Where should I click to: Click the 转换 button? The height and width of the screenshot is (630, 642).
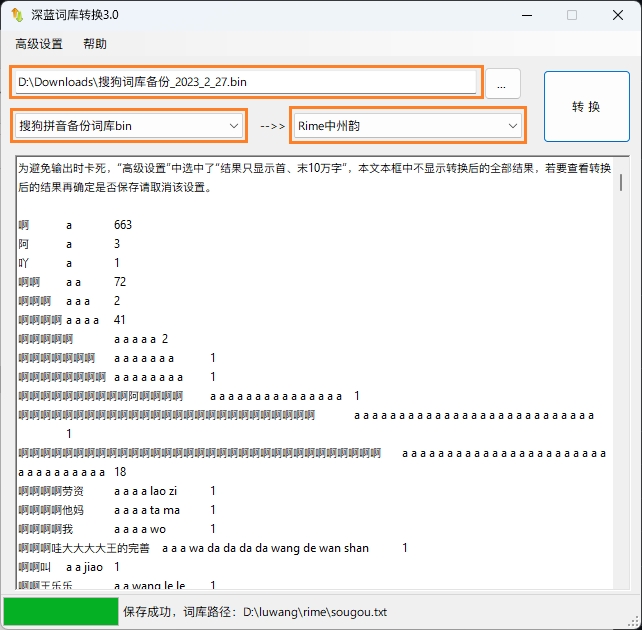[586, 106]
